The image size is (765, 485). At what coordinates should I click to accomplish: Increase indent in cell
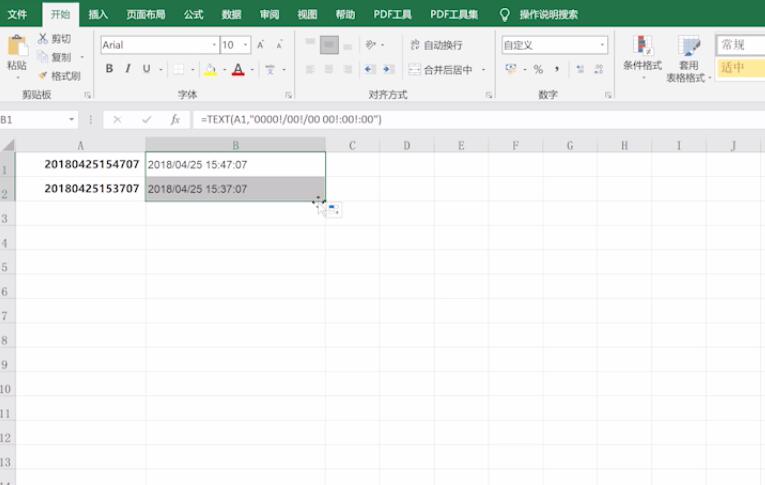tap(389, 69)
